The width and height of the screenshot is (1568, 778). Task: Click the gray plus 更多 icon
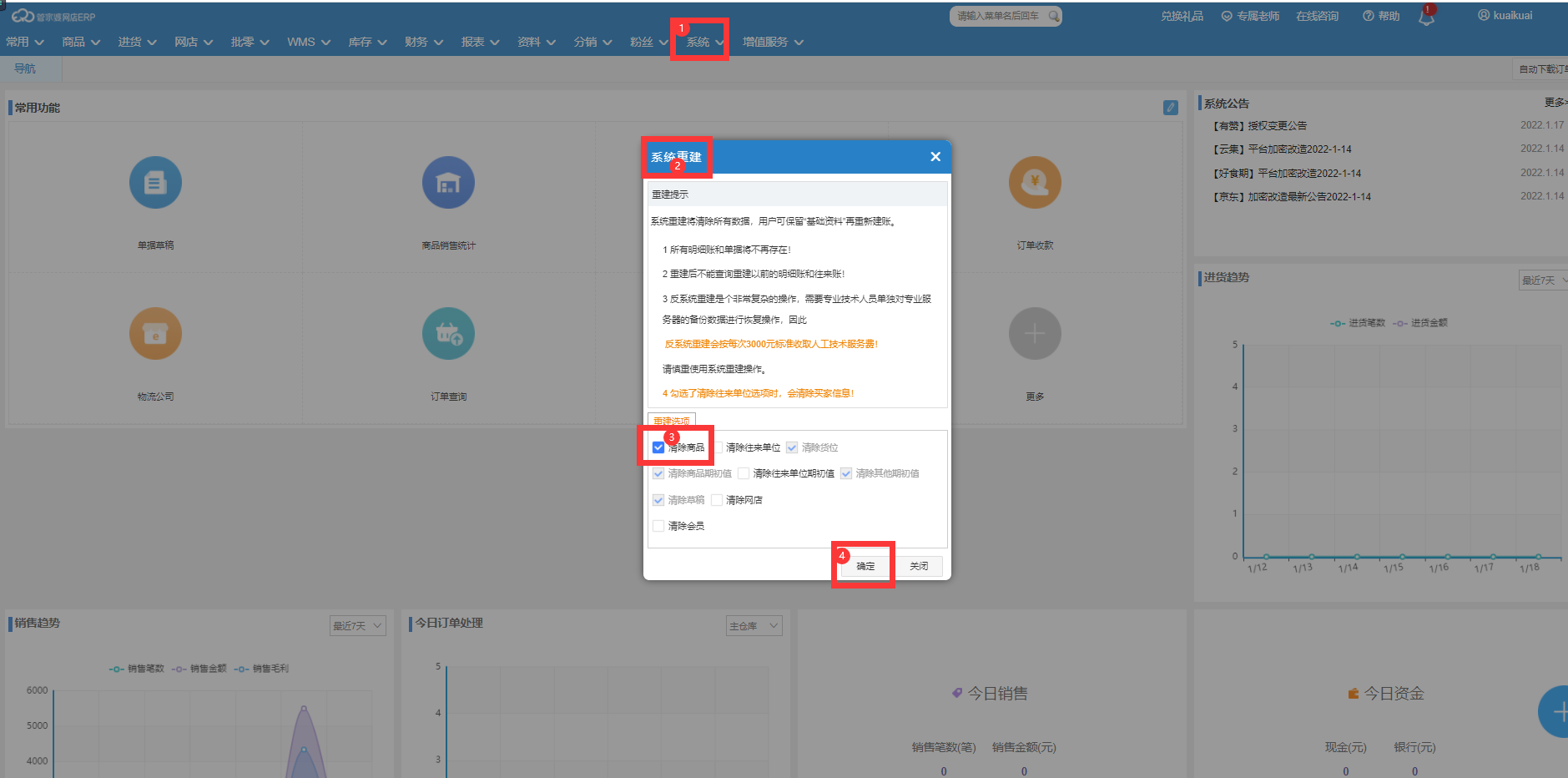pos(1035,334)
